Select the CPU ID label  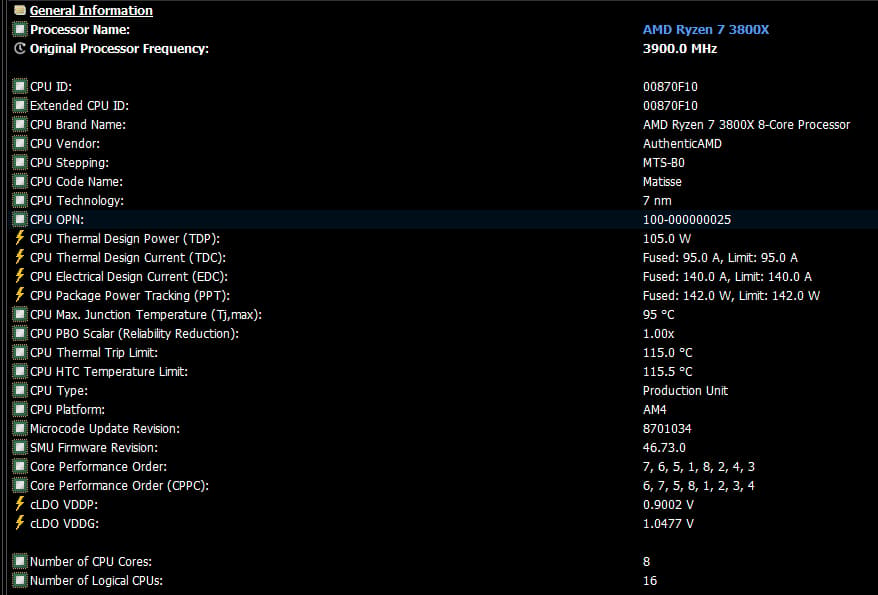click(x=51, y=87)
